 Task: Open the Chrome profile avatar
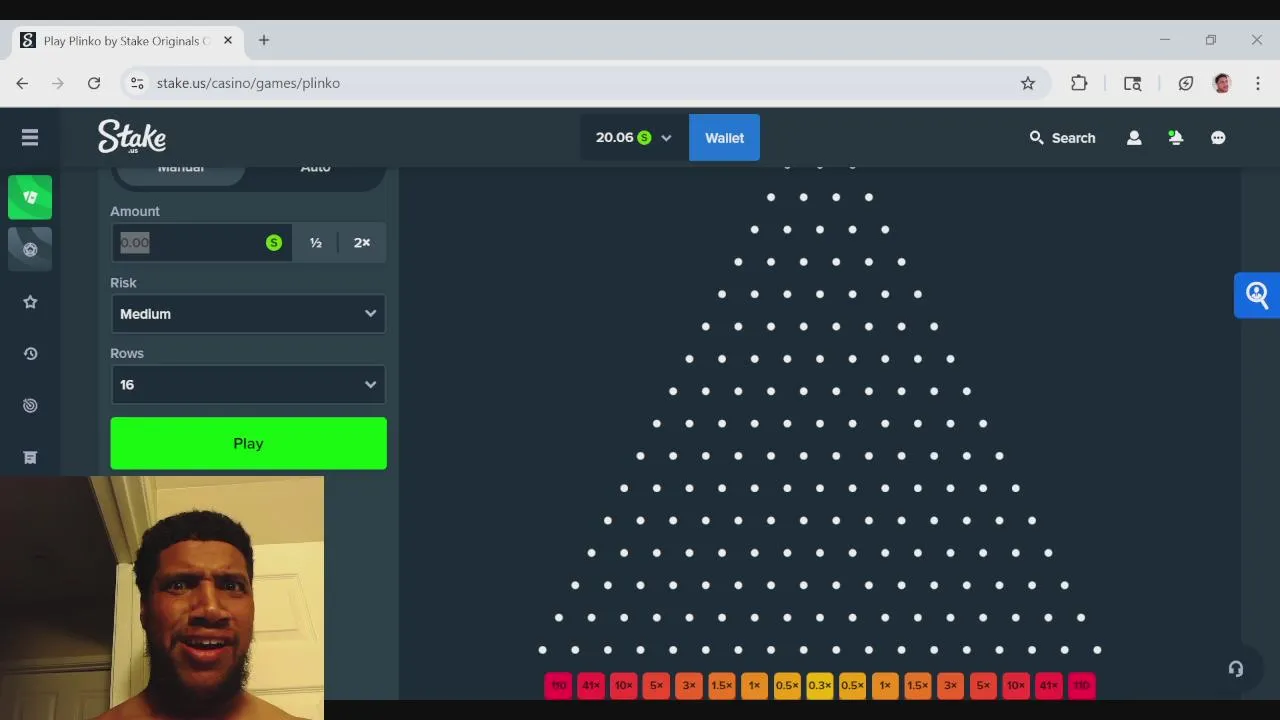(1222, 83)
